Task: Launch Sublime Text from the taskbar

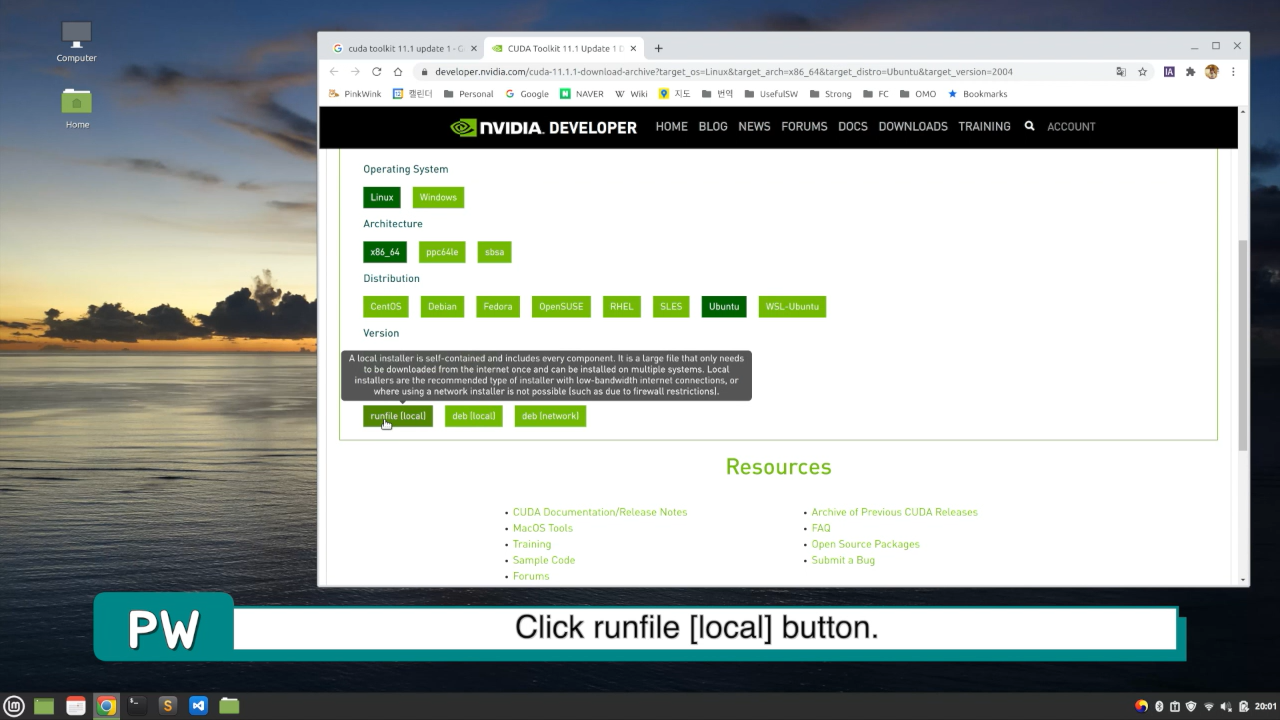Action: (x=167, y=706)
